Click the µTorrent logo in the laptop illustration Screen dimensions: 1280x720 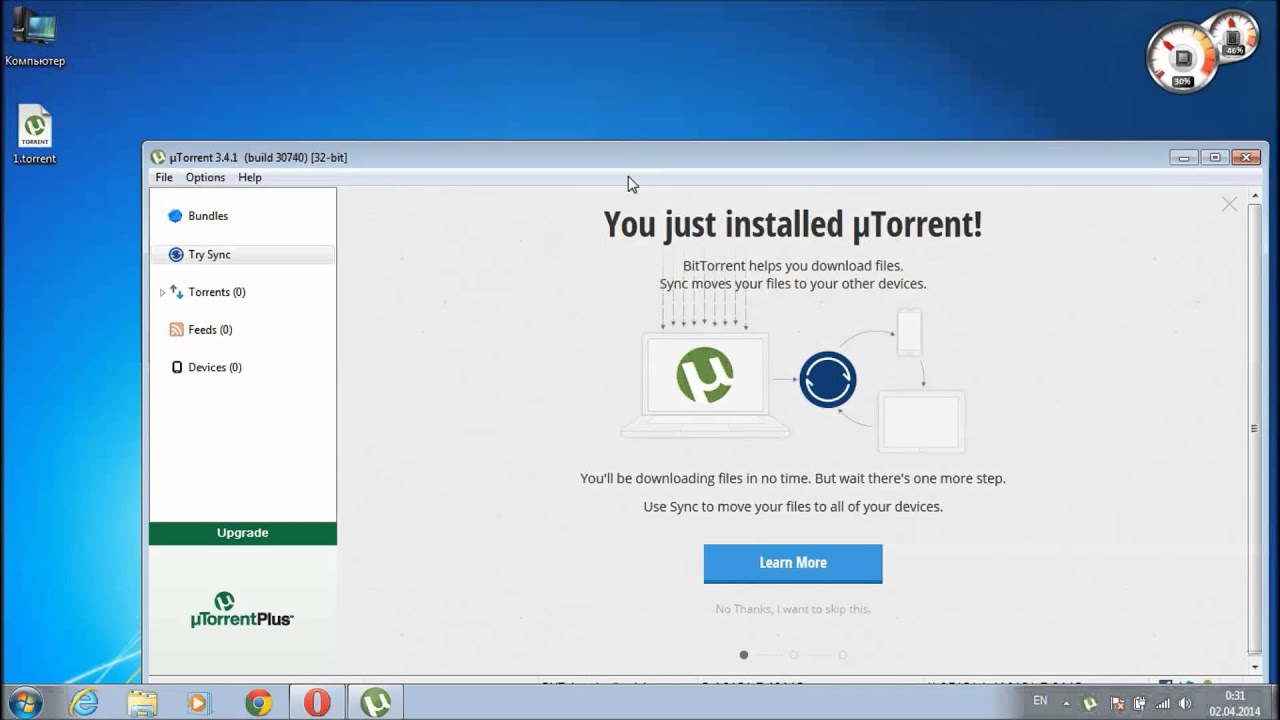point(705,375)
